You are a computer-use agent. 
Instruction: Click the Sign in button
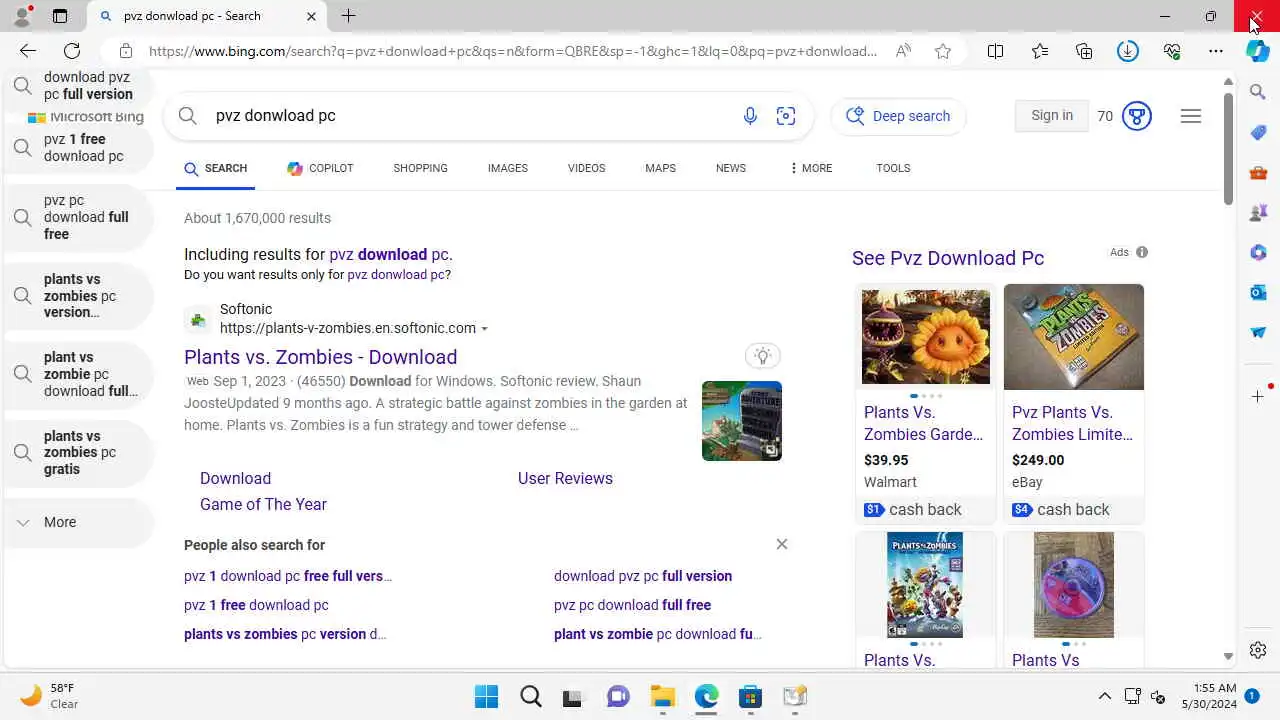coord(1052,116)
